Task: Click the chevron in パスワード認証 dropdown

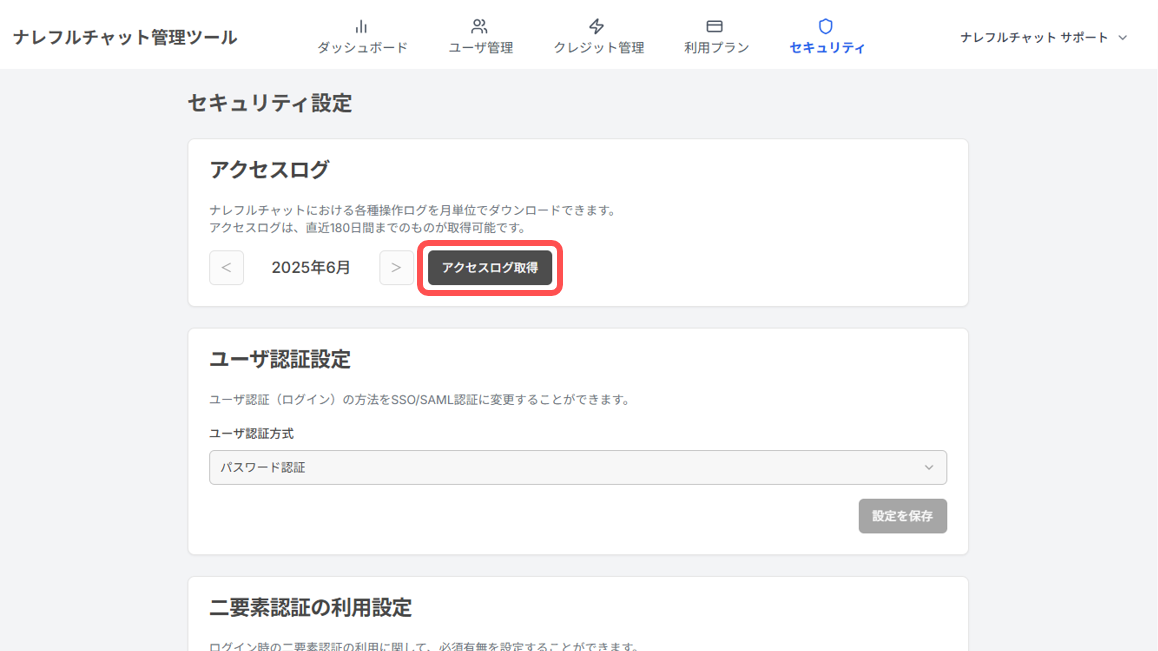Action: (928, 467)
